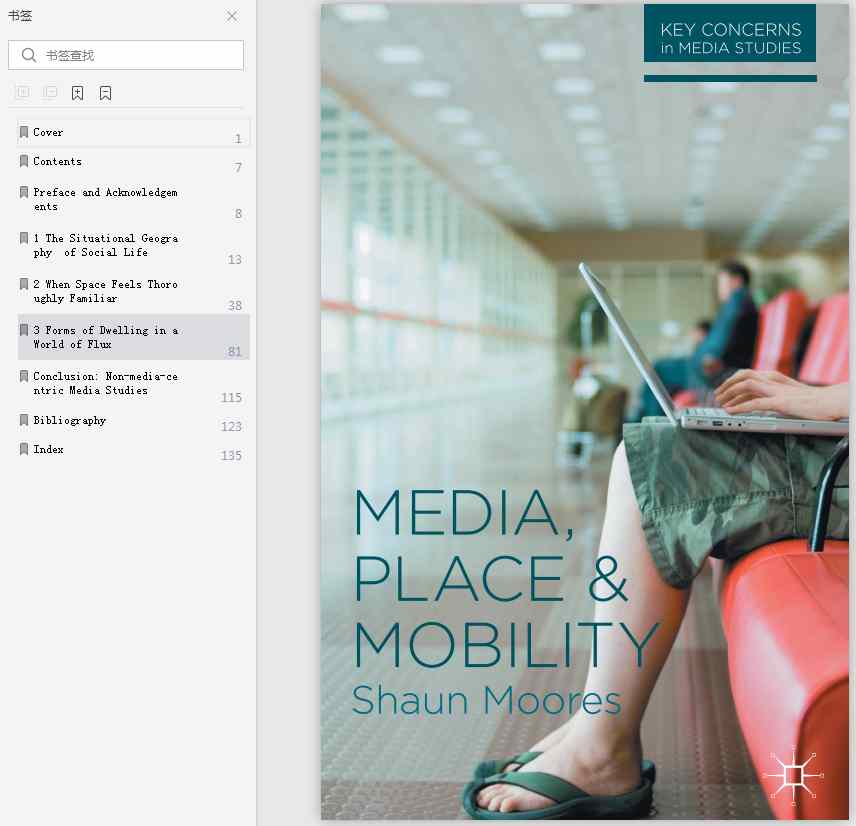856x826 pixels.
Task: Click the publisher logo on the cover
Action: pos(795,775)
